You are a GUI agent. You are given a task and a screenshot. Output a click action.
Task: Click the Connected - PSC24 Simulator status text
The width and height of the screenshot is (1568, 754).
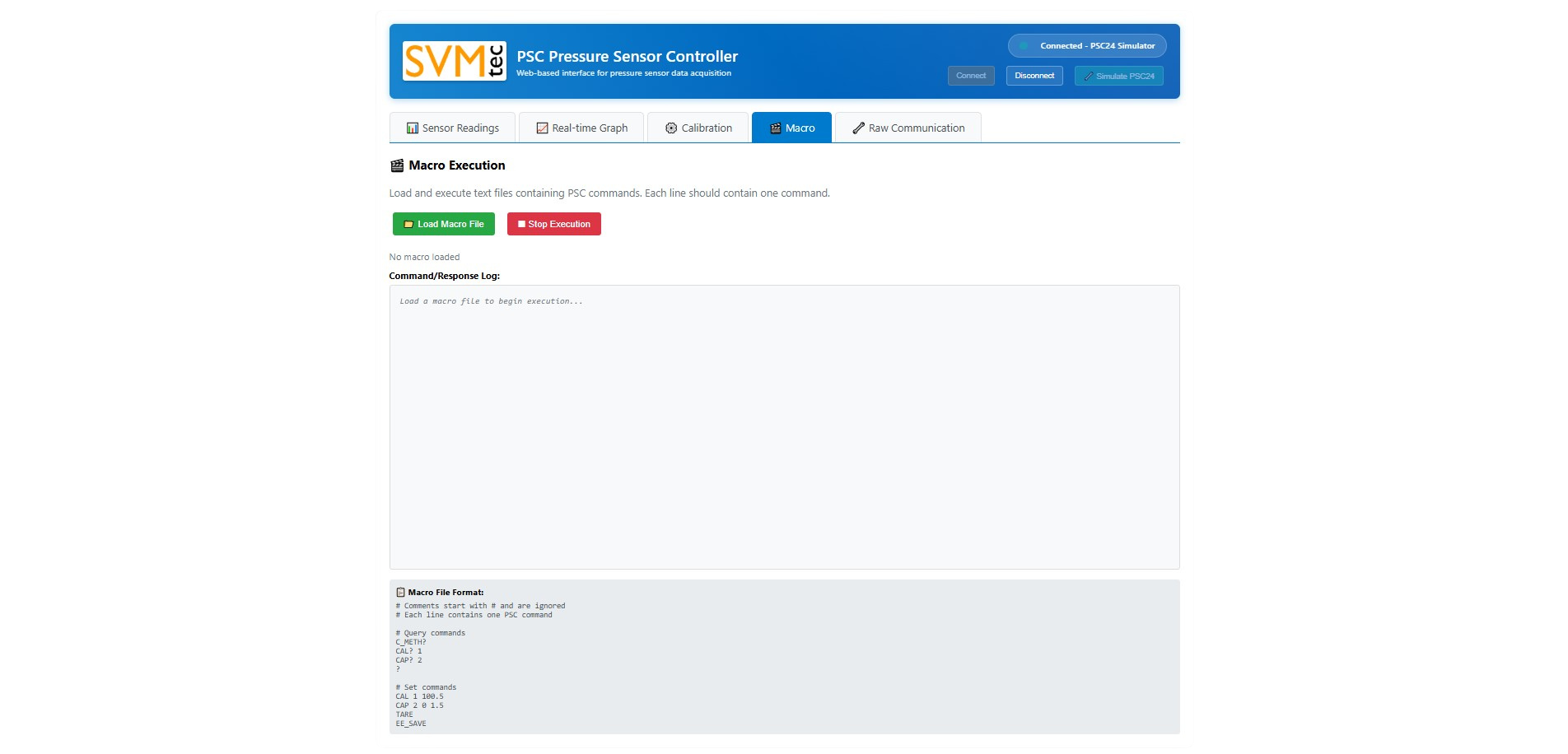1097,46
